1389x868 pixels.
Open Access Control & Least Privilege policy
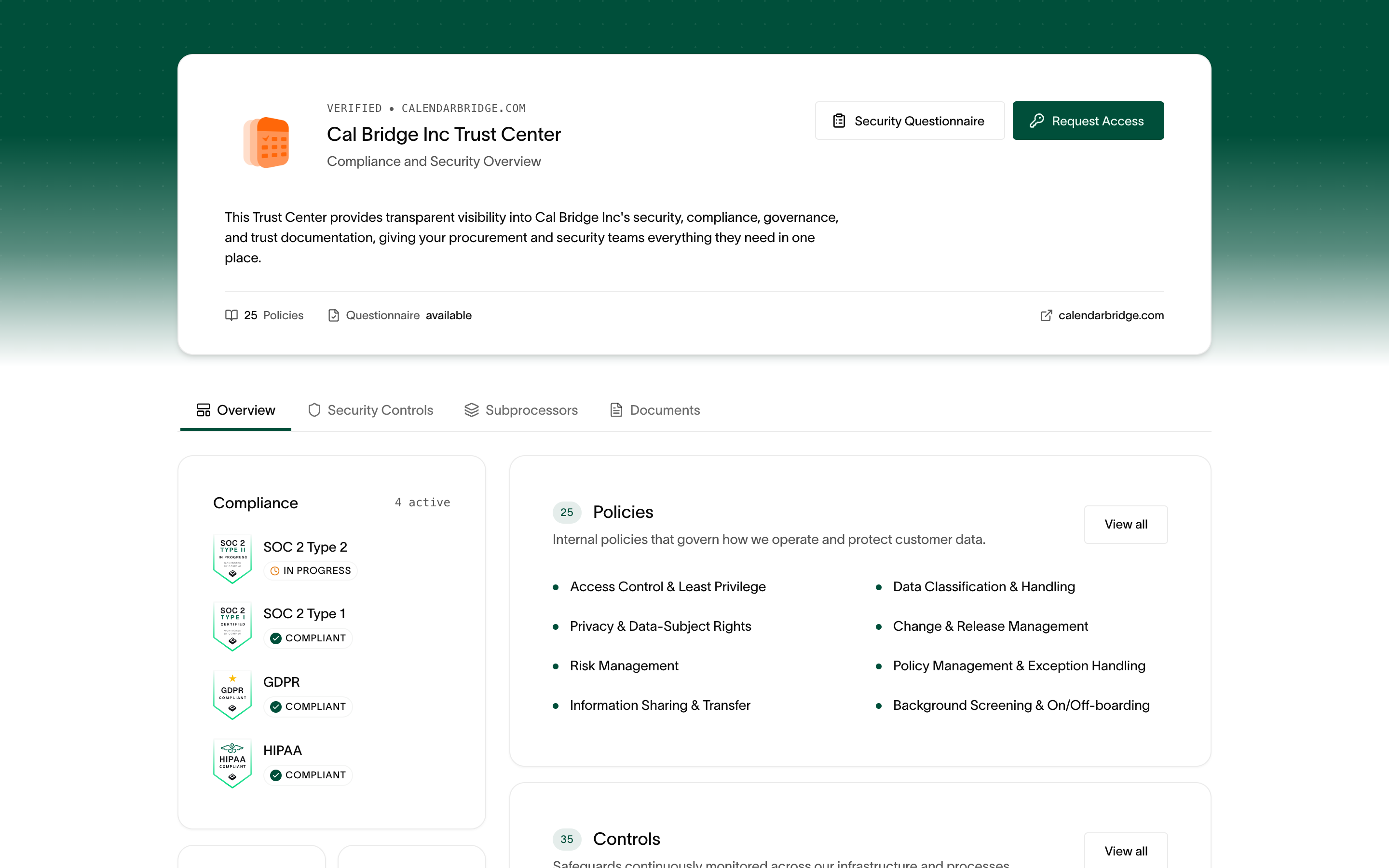click(x=667, y=587)
